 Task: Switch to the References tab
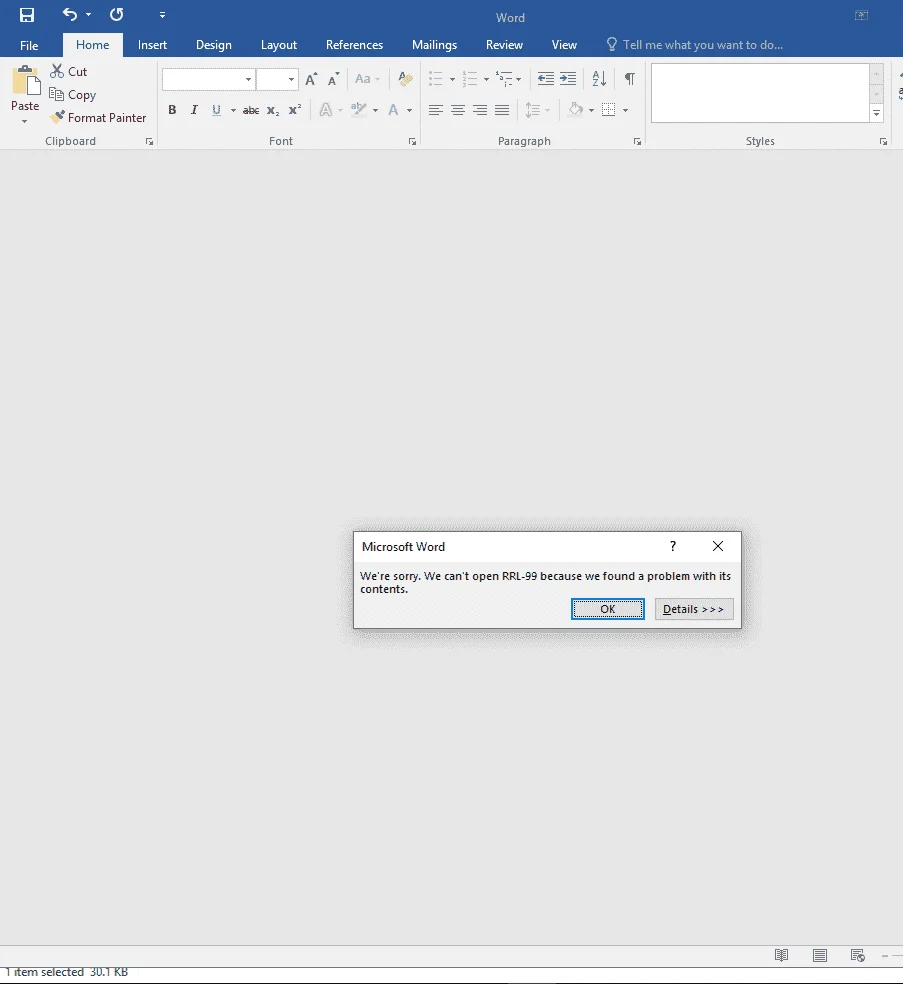coord(354,45)
